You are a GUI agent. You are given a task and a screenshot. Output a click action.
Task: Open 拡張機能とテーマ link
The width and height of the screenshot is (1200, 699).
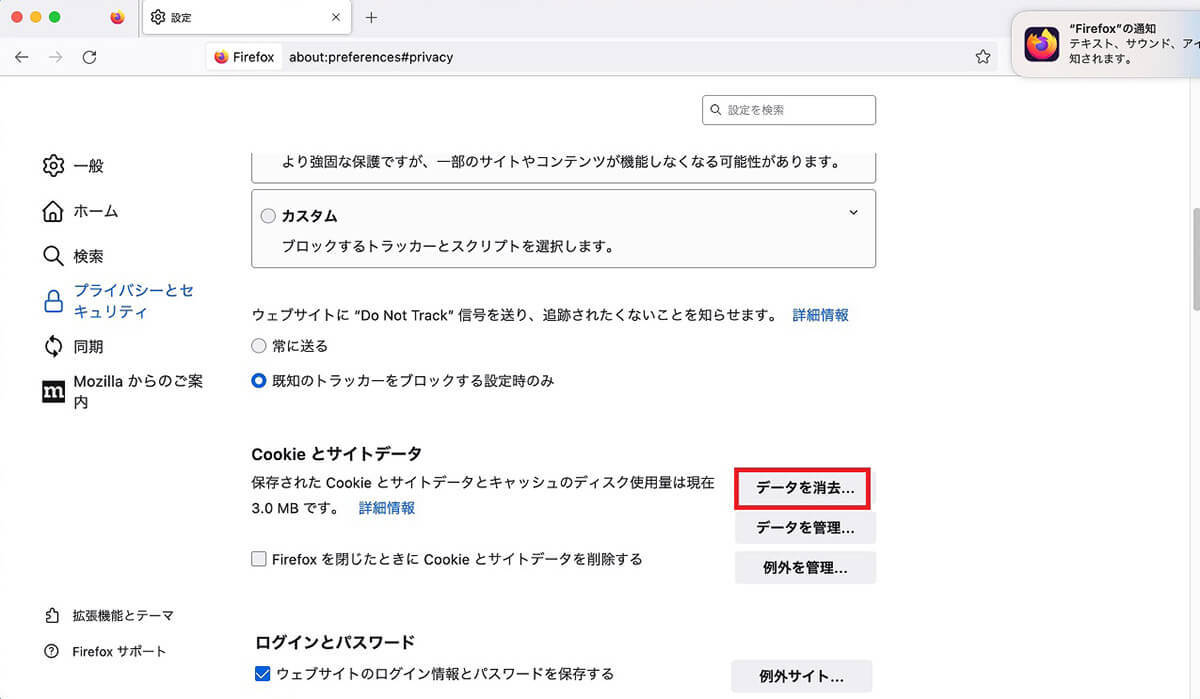pos(110,615)
